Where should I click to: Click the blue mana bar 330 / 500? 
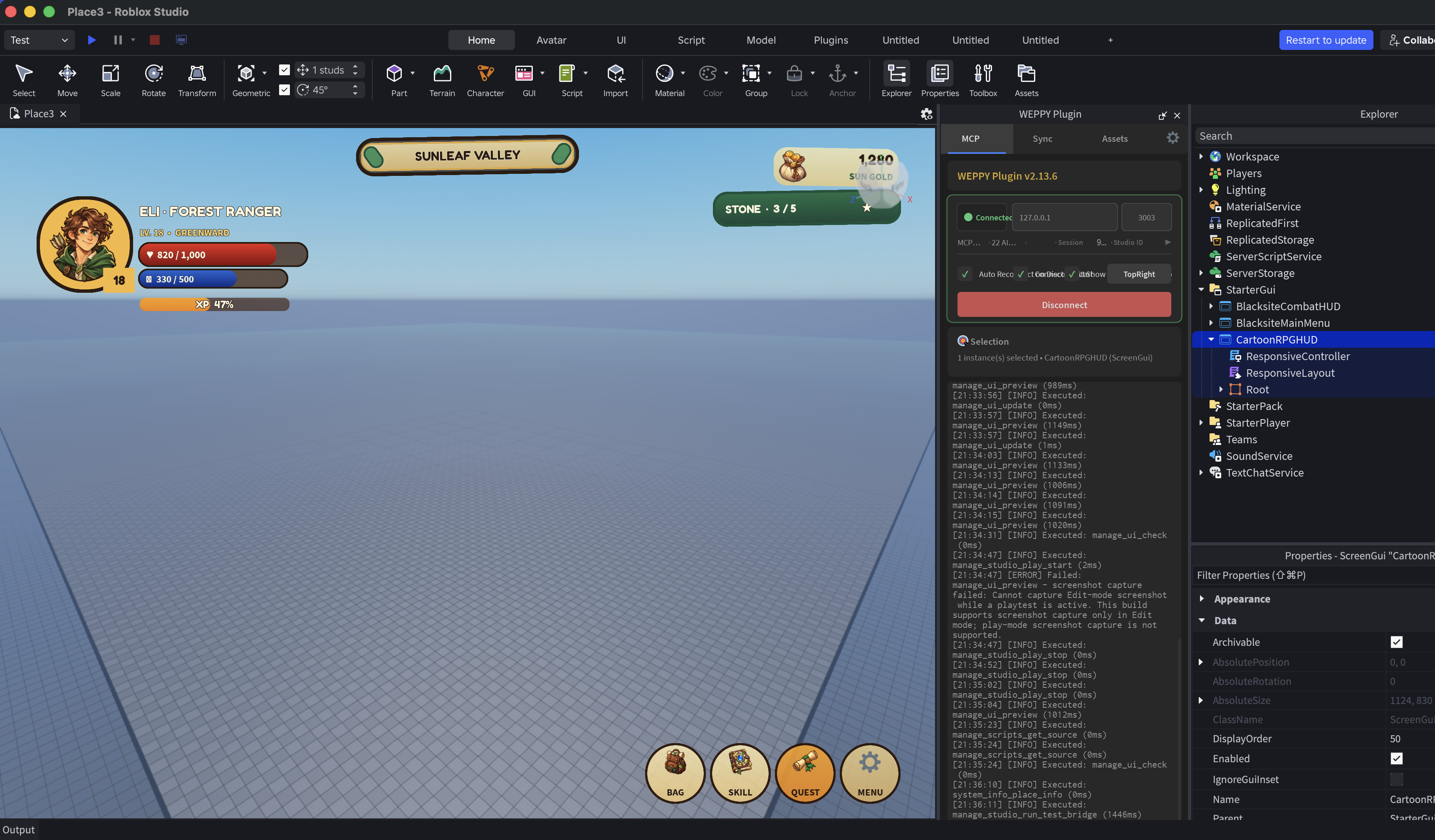[x=213, y=279]
